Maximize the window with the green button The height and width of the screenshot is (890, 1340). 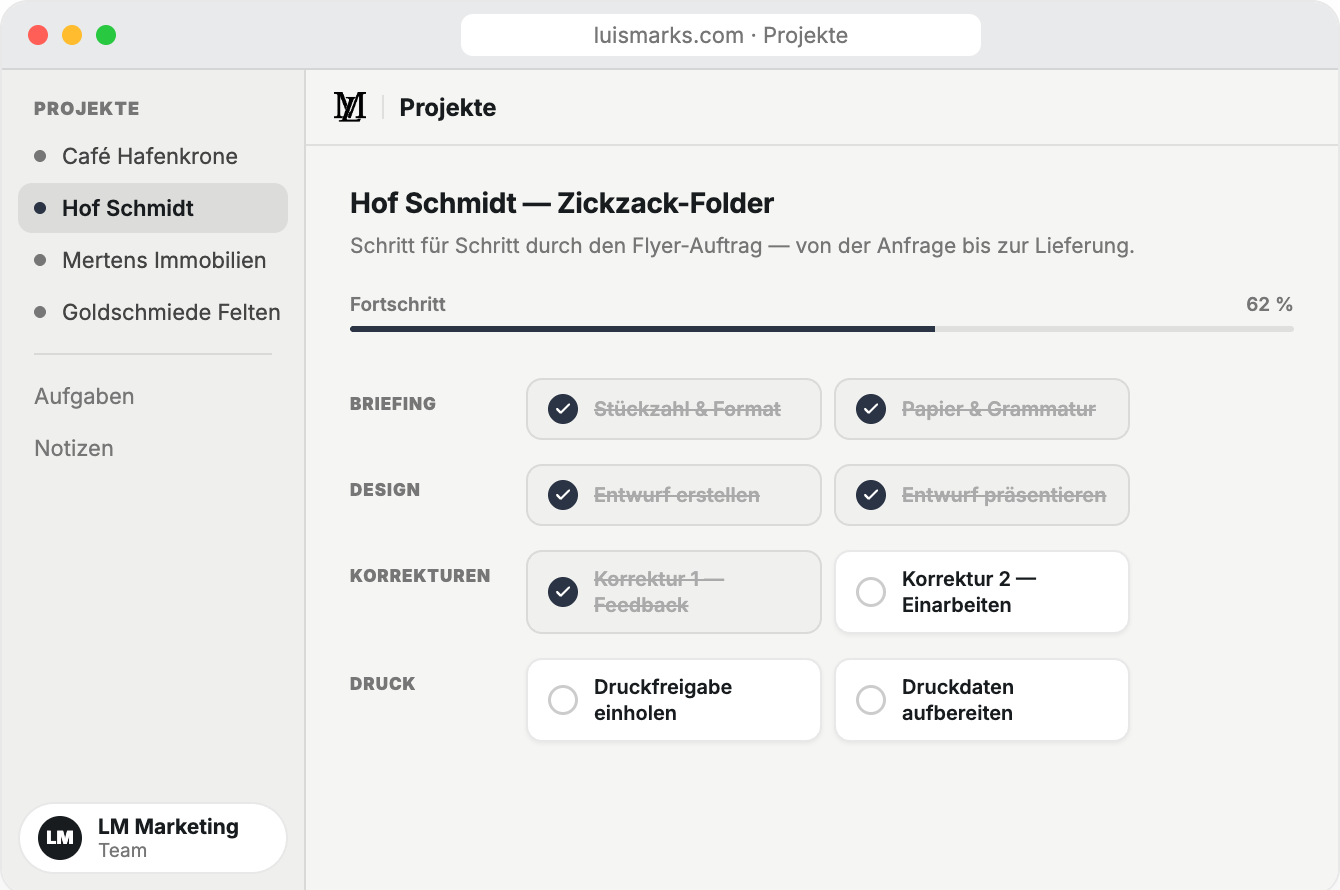pos(106,35)
